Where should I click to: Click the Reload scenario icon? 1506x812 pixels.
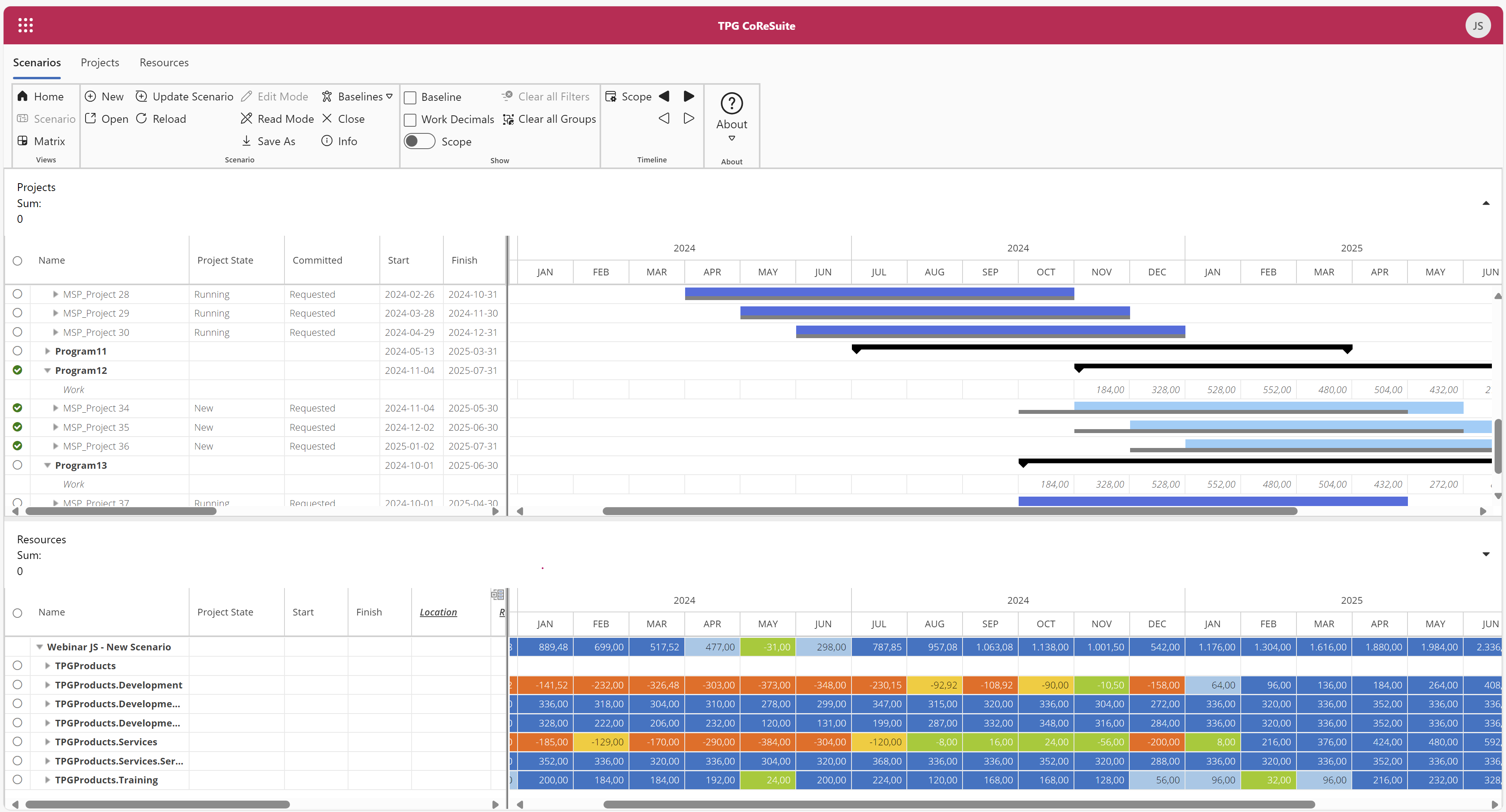click(x=142, y=119)
